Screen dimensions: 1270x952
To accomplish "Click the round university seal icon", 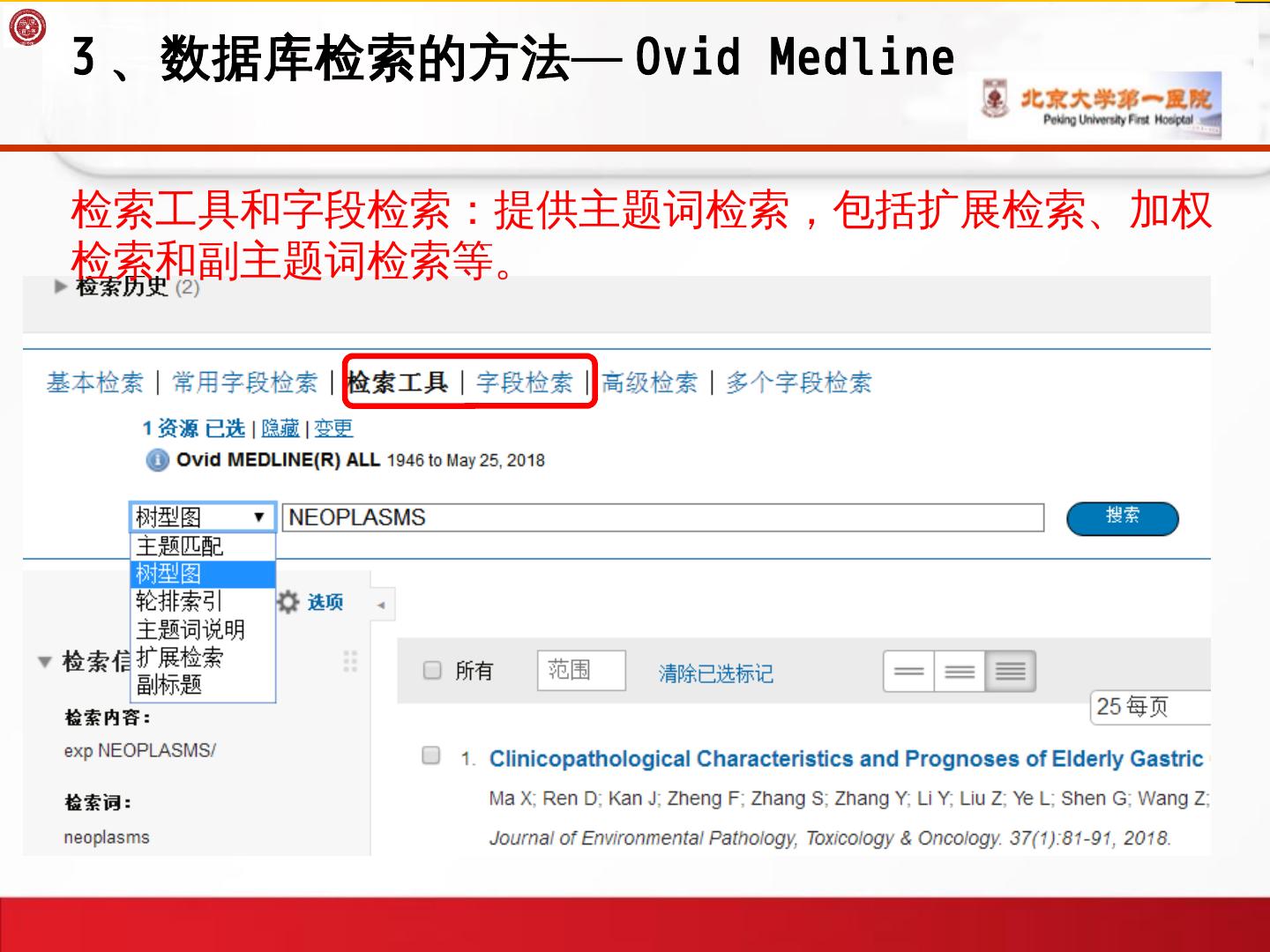I will click(26, 27).
